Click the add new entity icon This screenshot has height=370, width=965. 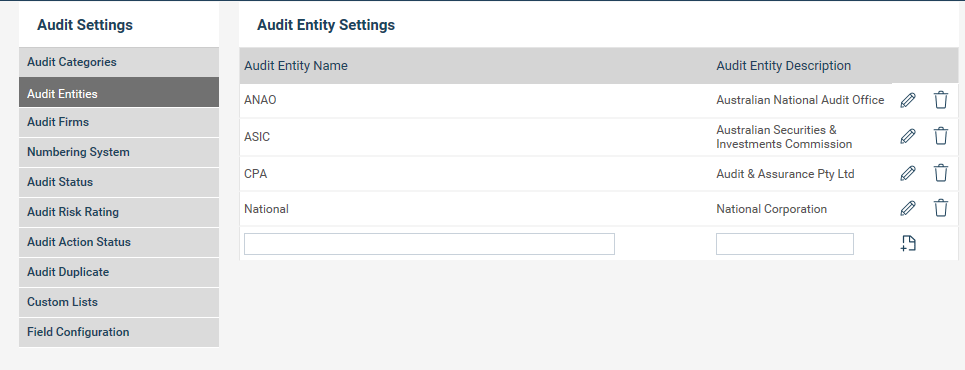(x=908, y=243)
